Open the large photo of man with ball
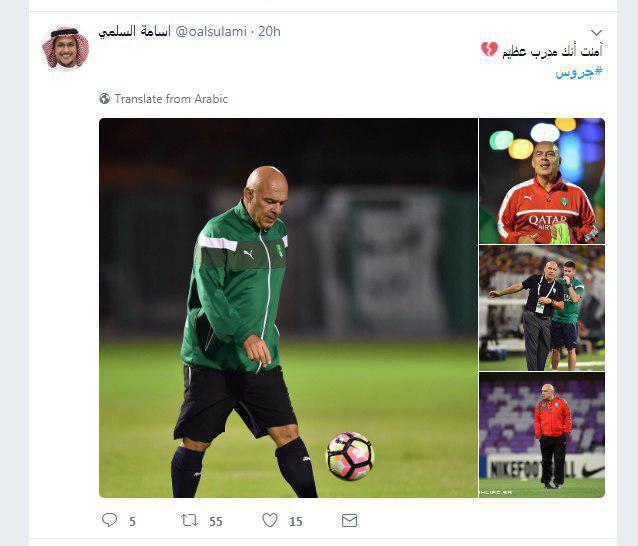 click(288, 308)
